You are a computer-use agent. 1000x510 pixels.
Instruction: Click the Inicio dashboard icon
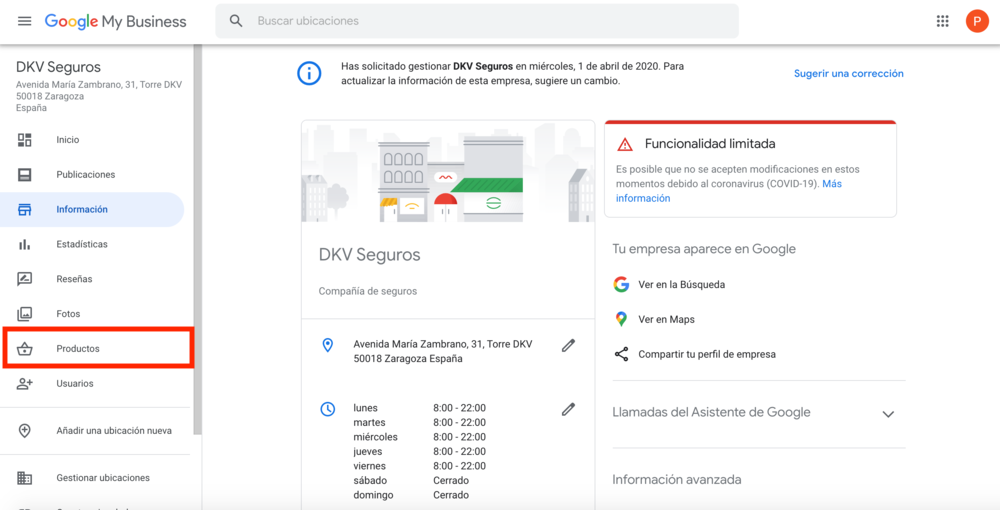(24, 140)
